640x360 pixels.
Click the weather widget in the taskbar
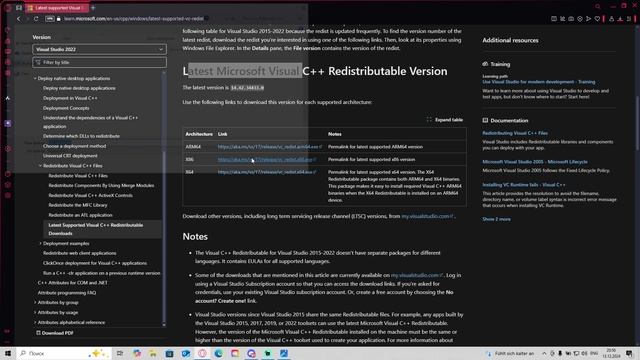coord(510,353)
